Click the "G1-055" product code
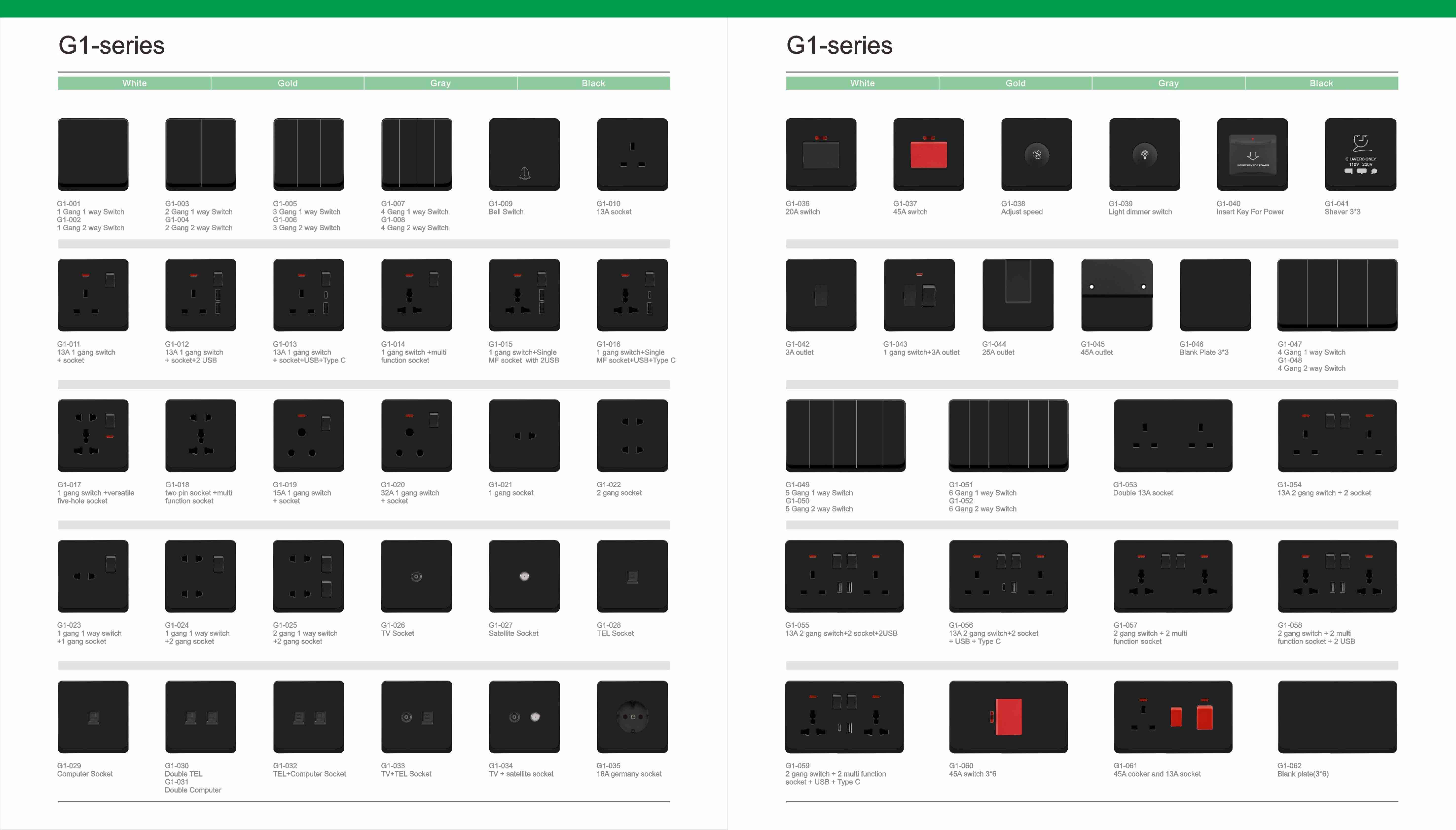Screen dimensions: 1456x830 click(797, 625)
